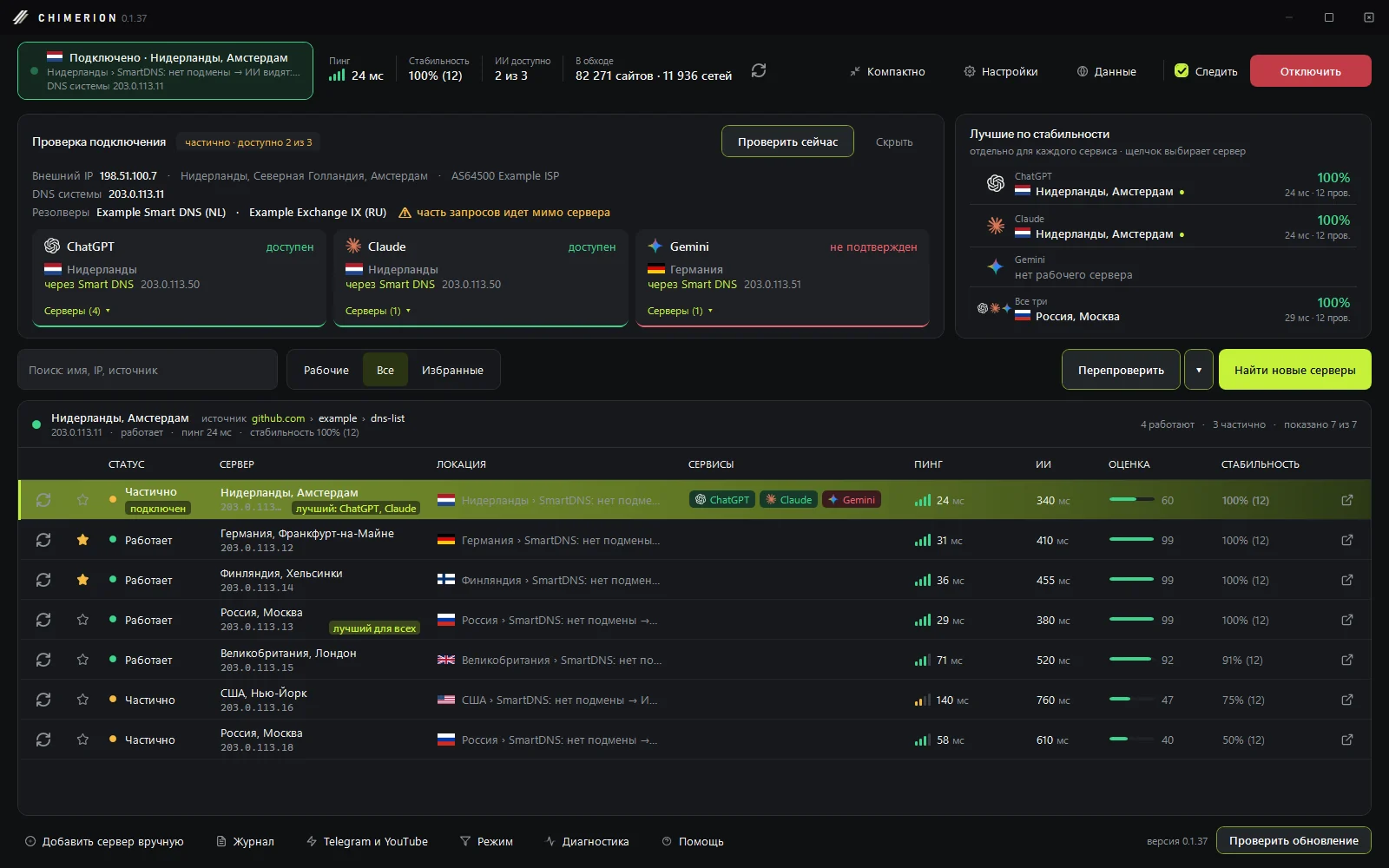The width and height of the screenshot is (1389, 868).
Task: Switch to Компактно compact view
Action: tap(887, 71)
